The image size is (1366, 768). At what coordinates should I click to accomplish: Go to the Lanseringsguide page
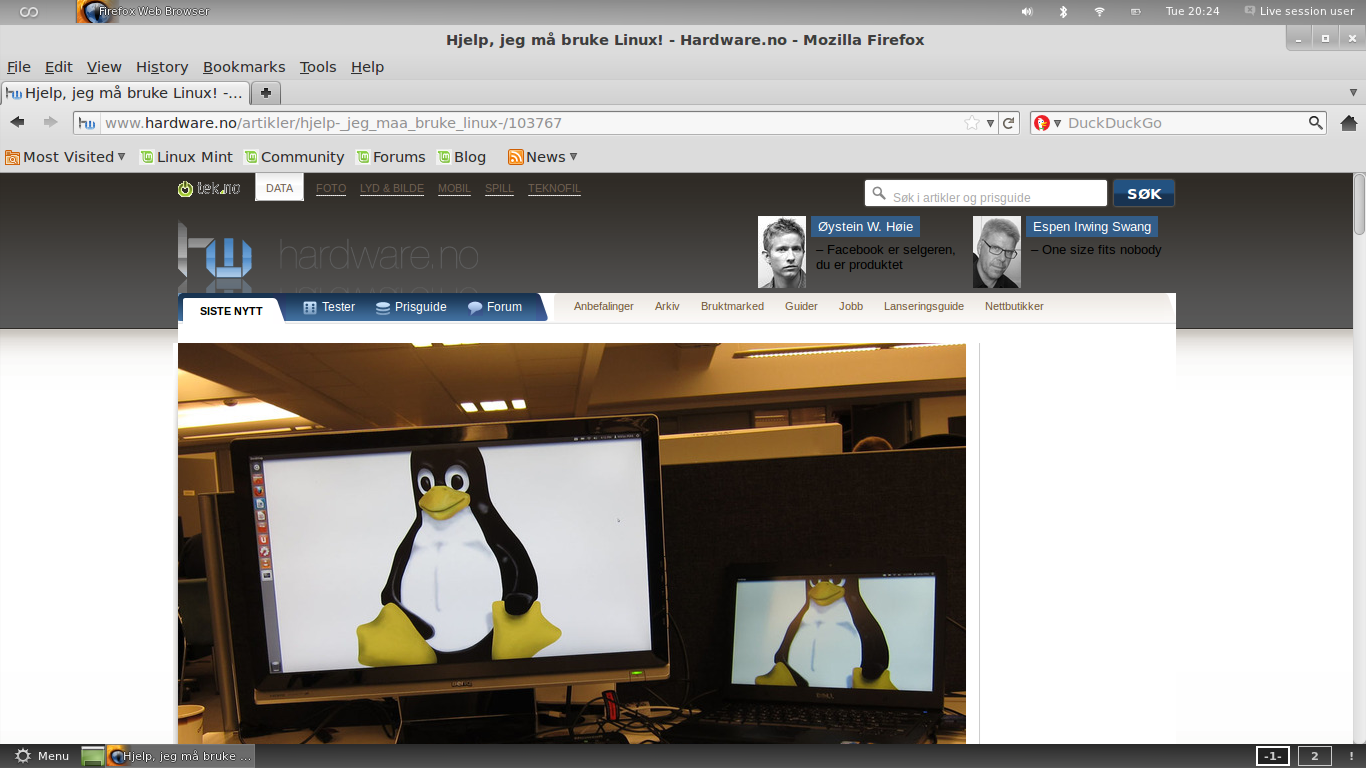click(x=924, y=306)
